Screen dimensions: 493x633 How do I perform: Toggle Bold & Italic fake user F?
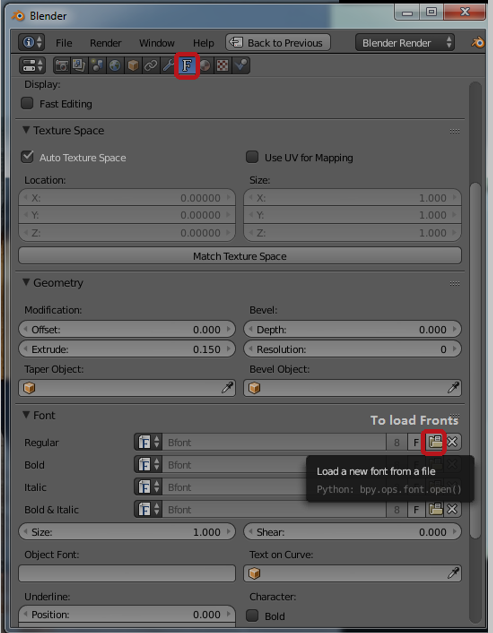(416, 509)
